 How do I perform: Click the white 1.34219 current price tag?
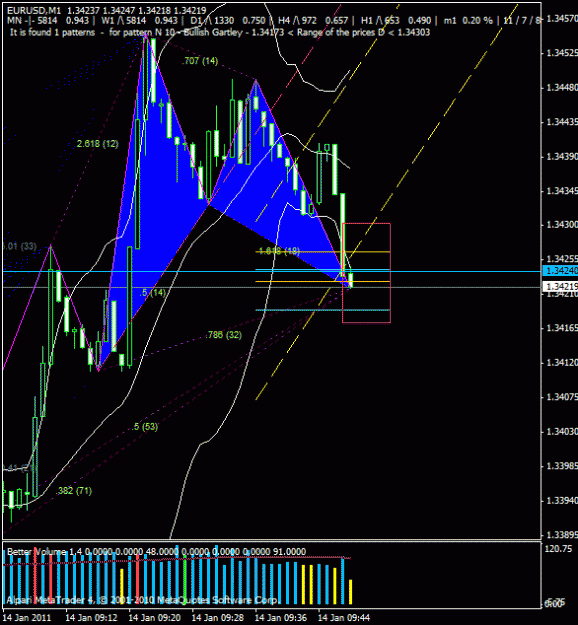pos(560,287)
